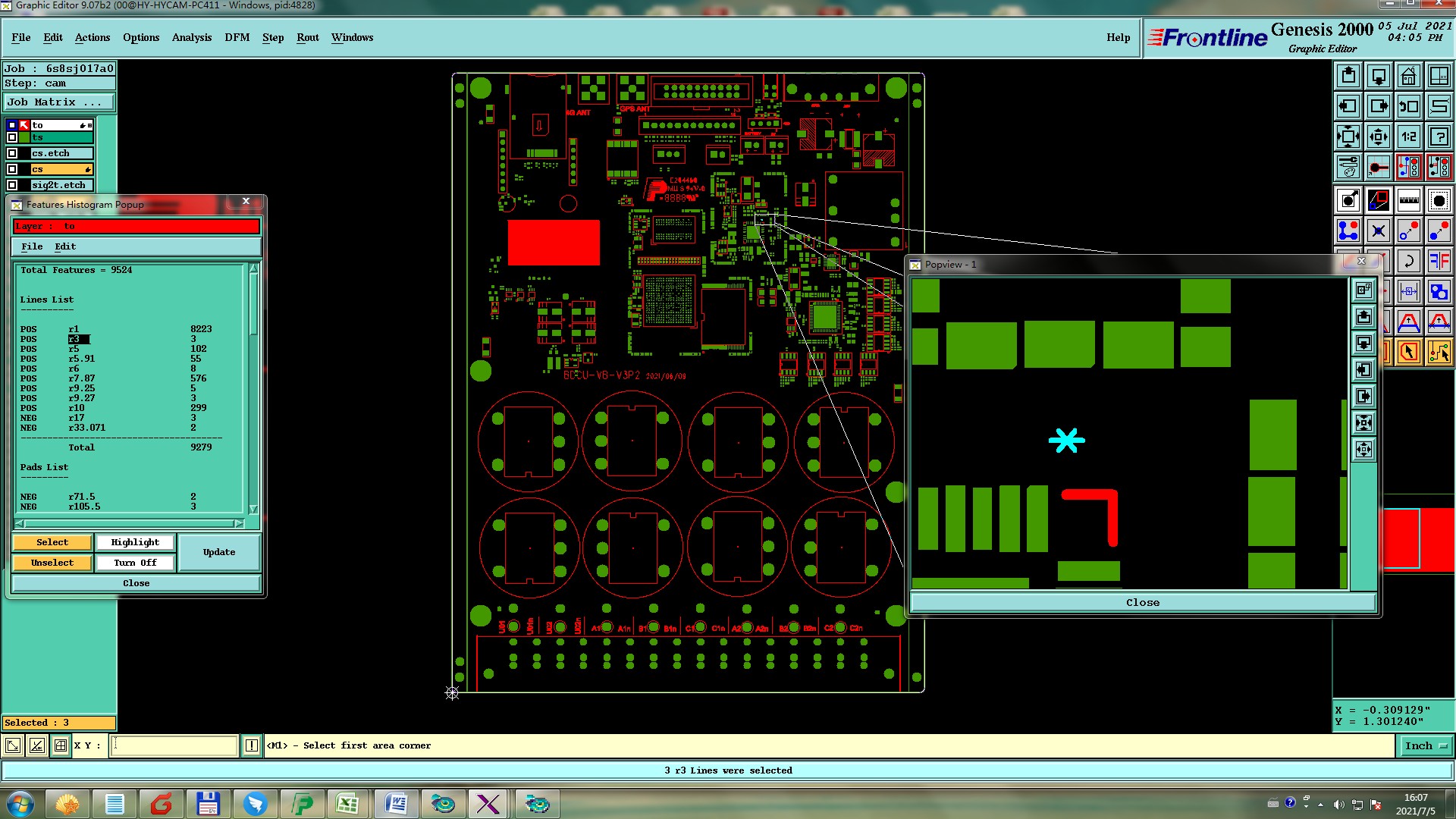Click the Update button in histogram popup

[219, 552]
